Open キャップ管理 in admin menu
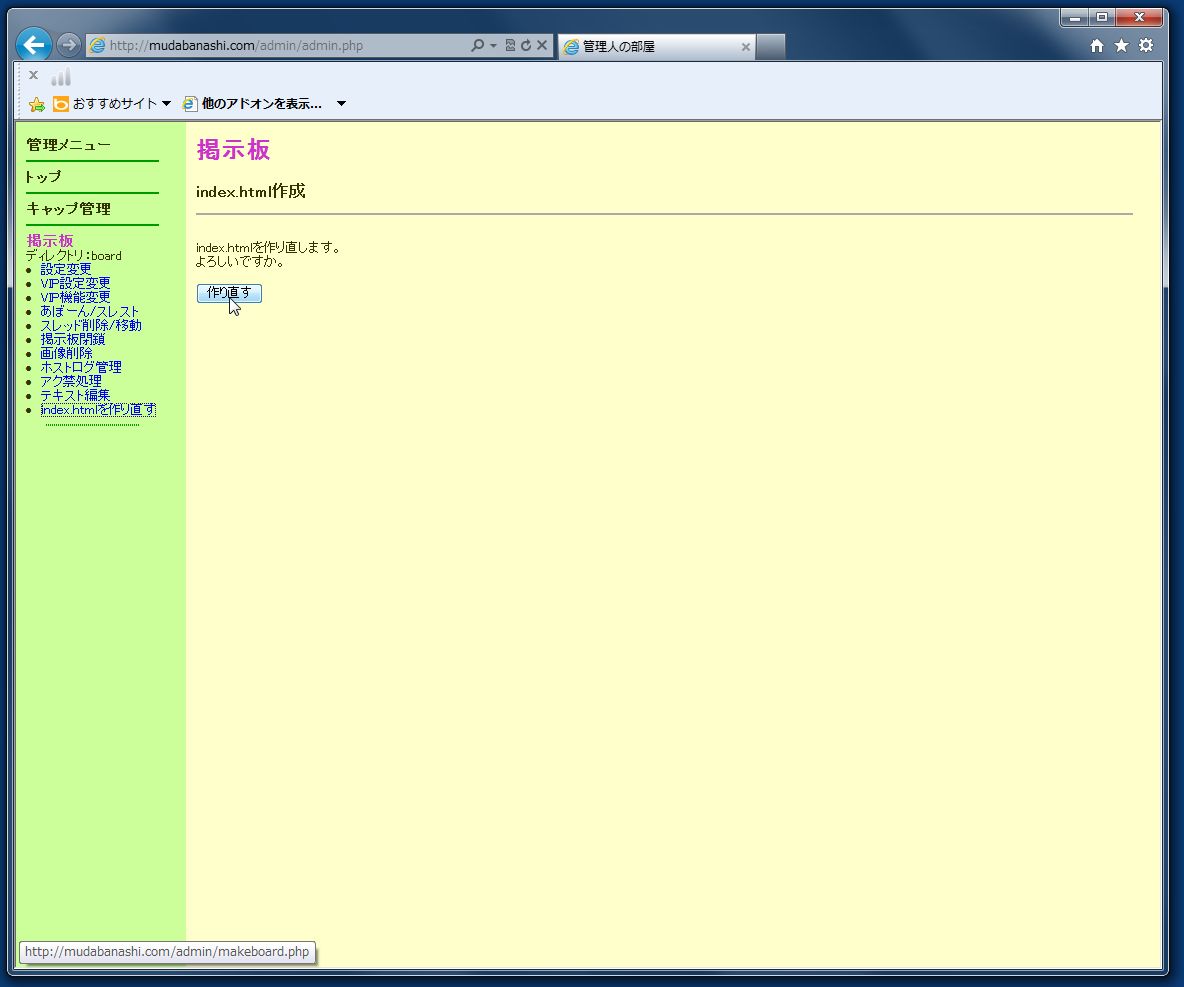Image resolution: width=1184 pixels, height=987 pixels. (69, 208)
